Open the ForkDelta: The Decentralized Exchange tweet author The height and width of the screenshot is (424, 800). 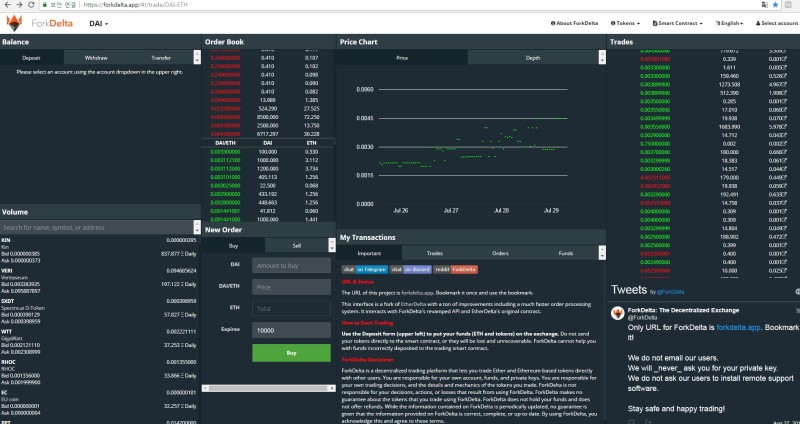coord(683,310)
